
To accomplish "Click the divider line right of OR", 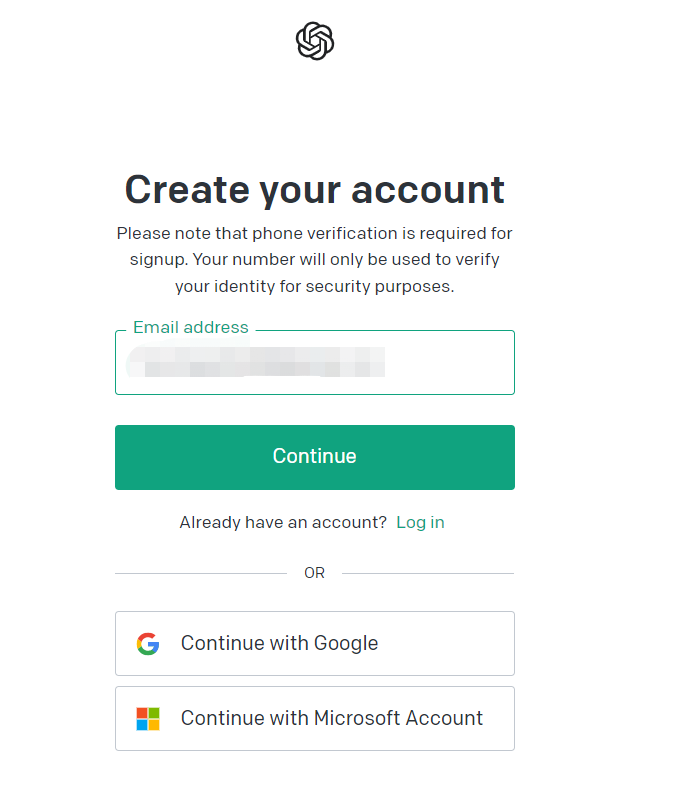I will [x=428, y=573].
